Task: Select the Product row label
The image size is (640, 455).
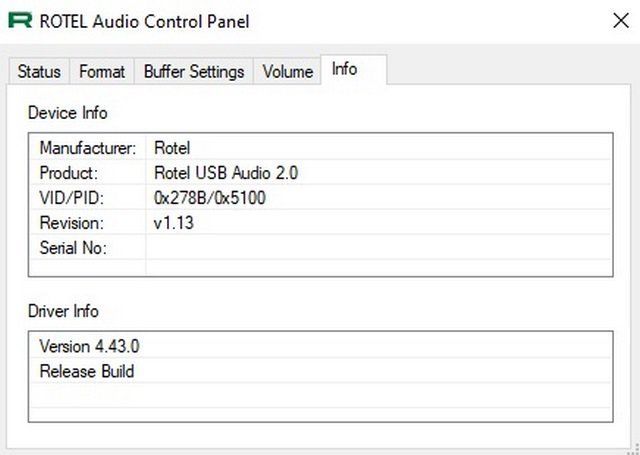Action: coord(69,173)
